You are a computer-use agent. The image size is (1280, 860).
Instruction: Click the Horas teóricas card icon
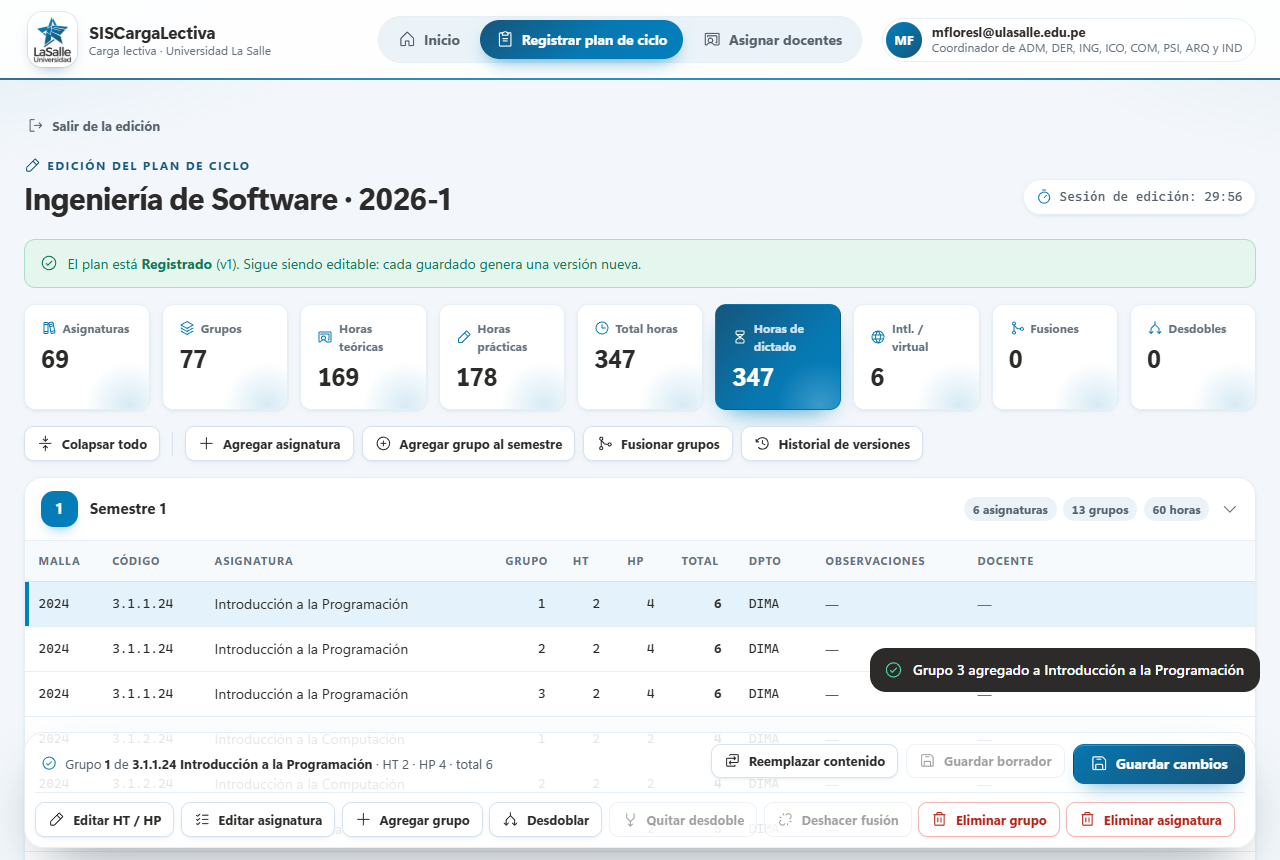tap(324, 337)
